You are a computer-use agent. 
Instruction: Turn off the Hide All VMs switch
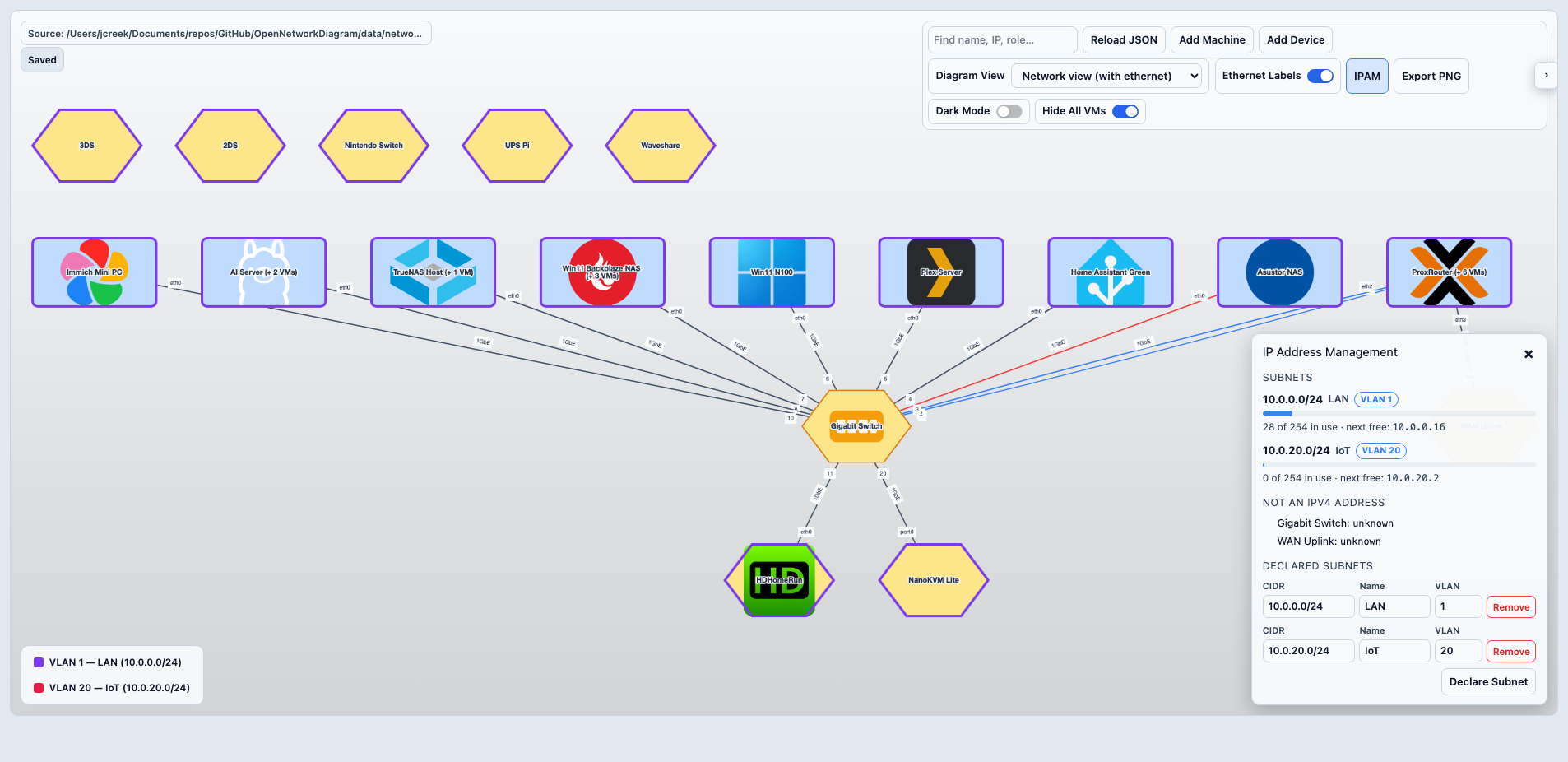(1125, 111)
